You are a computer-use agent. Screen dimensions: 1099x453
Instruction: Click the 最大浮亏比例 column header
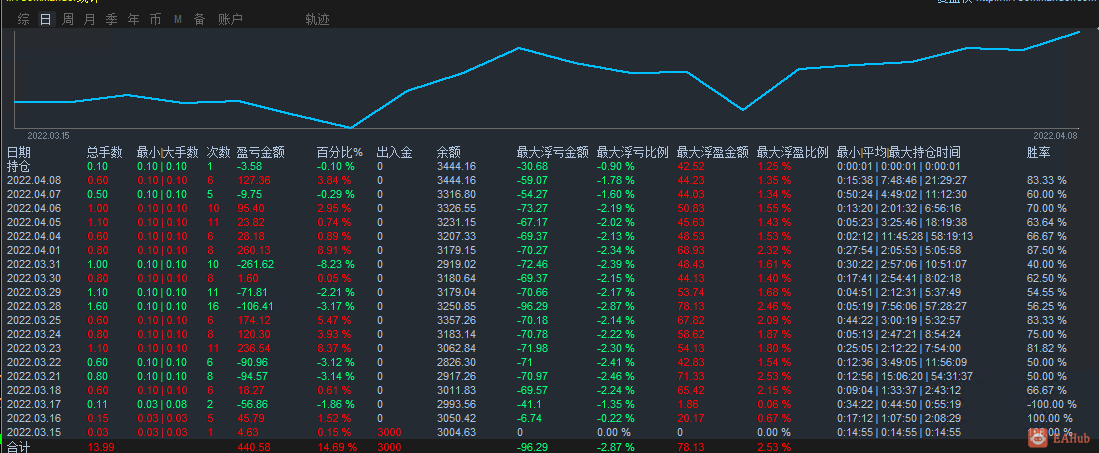633,152
